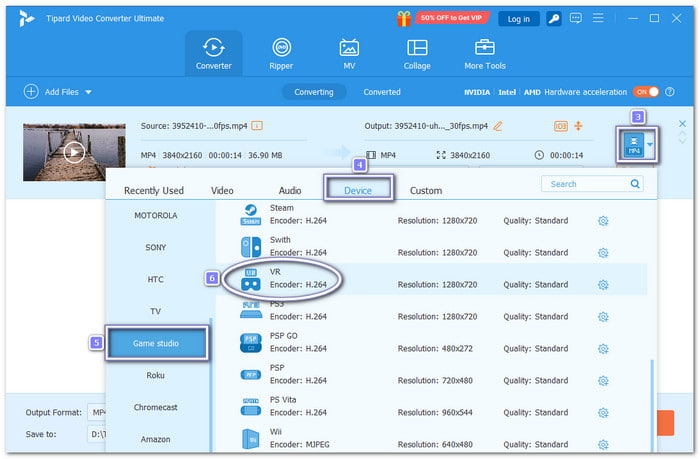This screenshot has height=459, width=700.
Task: Open the MP4 output format dropdown
Action: click(x=652, y=144)
